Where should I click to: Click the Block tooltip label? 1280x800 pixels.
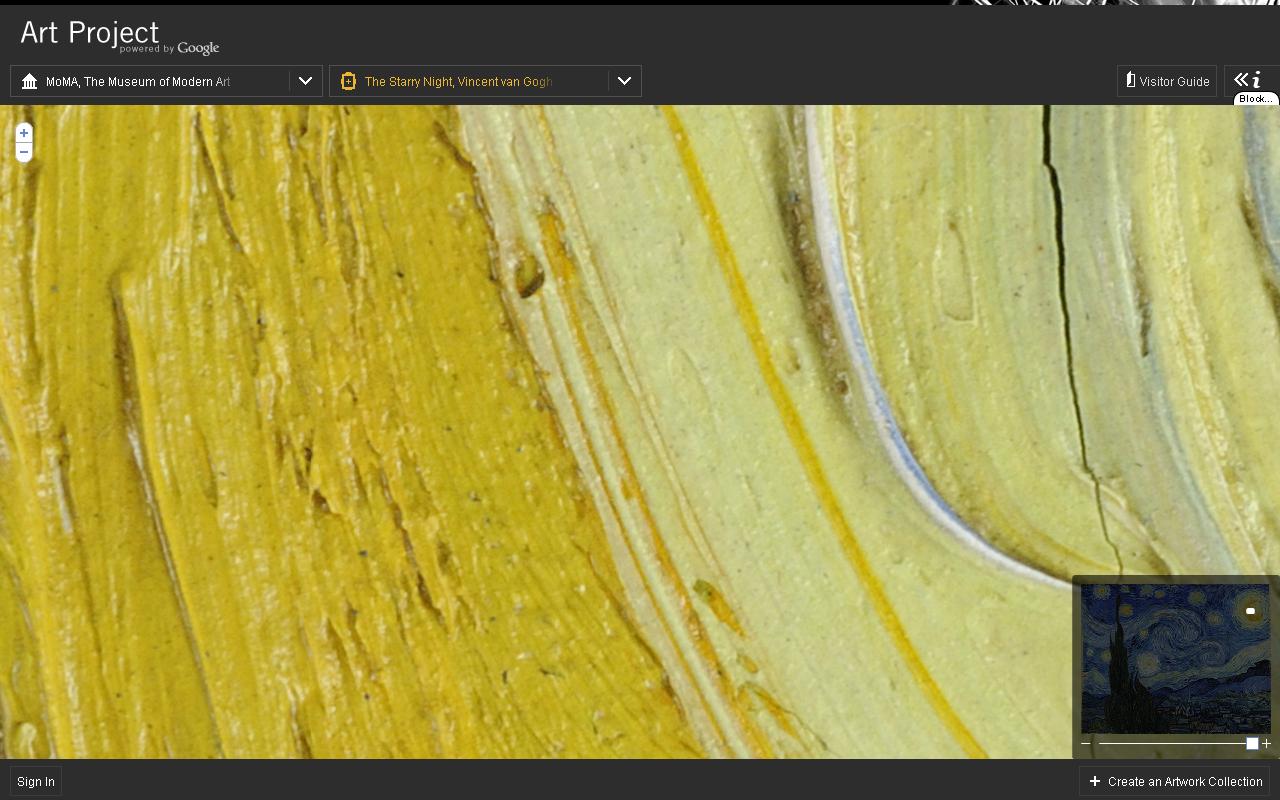click(x=1256, y=99)
